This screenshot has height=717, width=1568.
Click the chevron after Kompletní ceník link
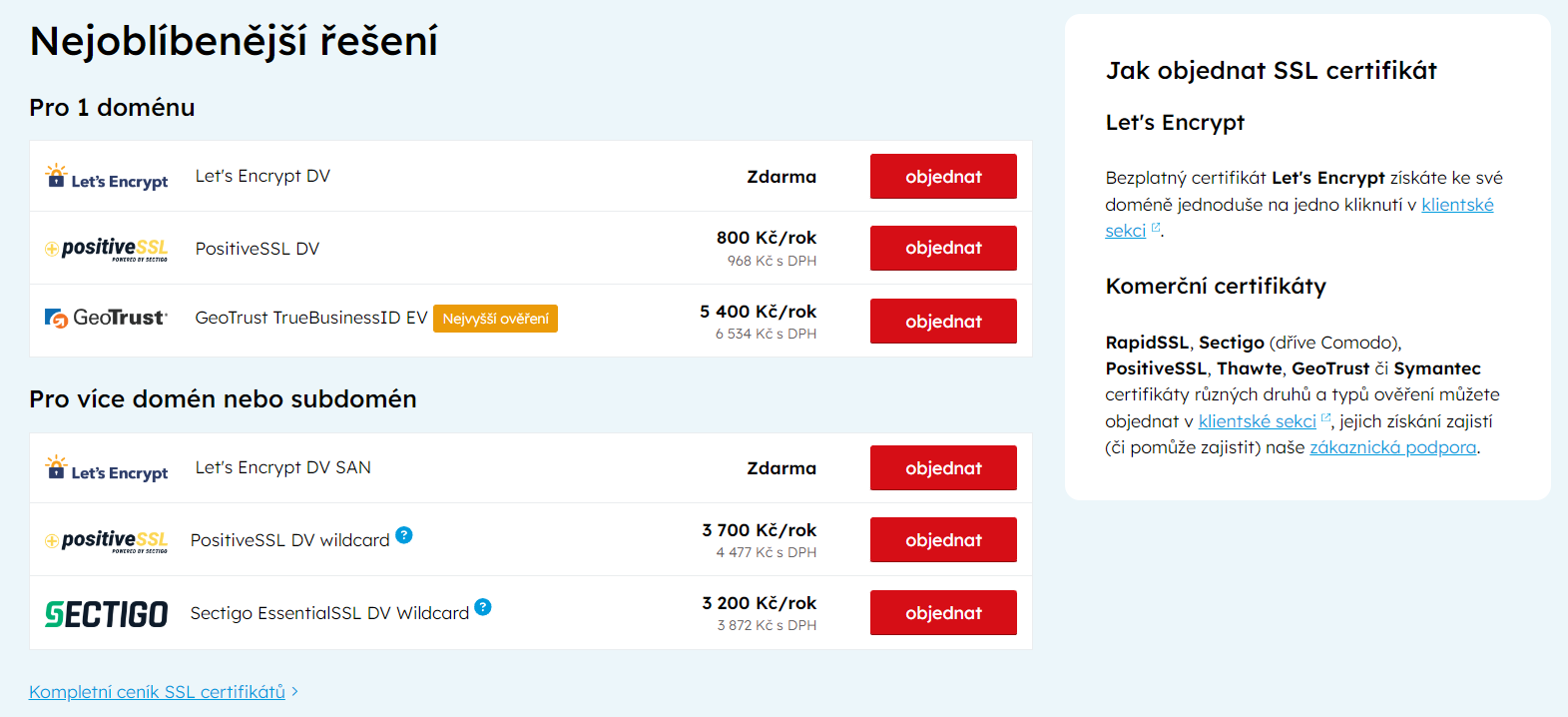pos(294,691)
